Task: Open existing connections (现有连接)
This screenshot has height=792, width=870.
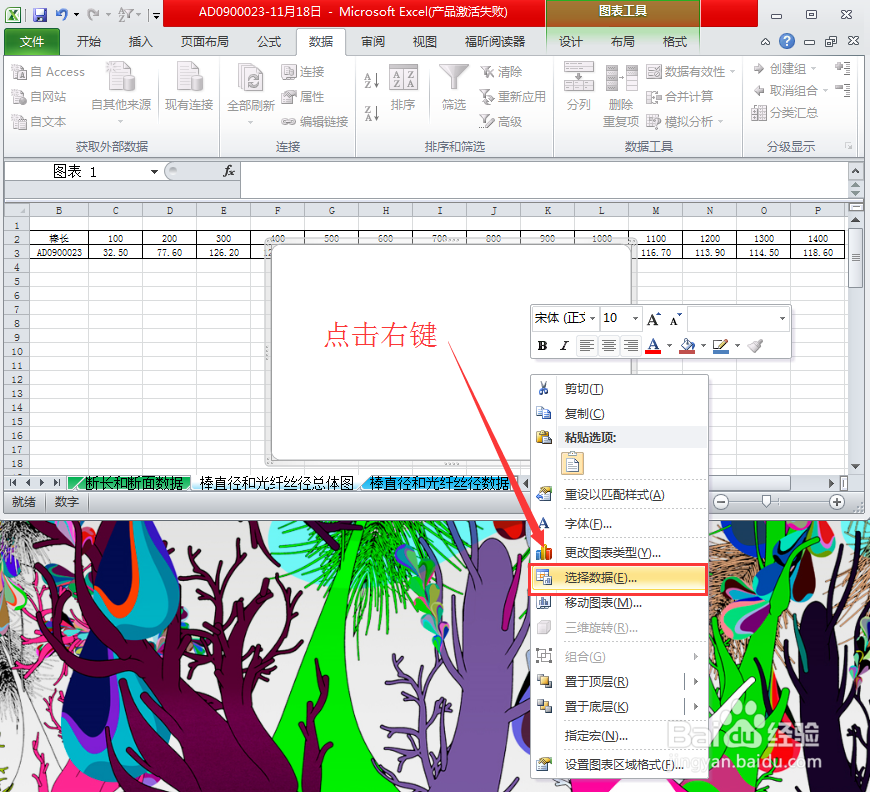Action: coord(189,87)
